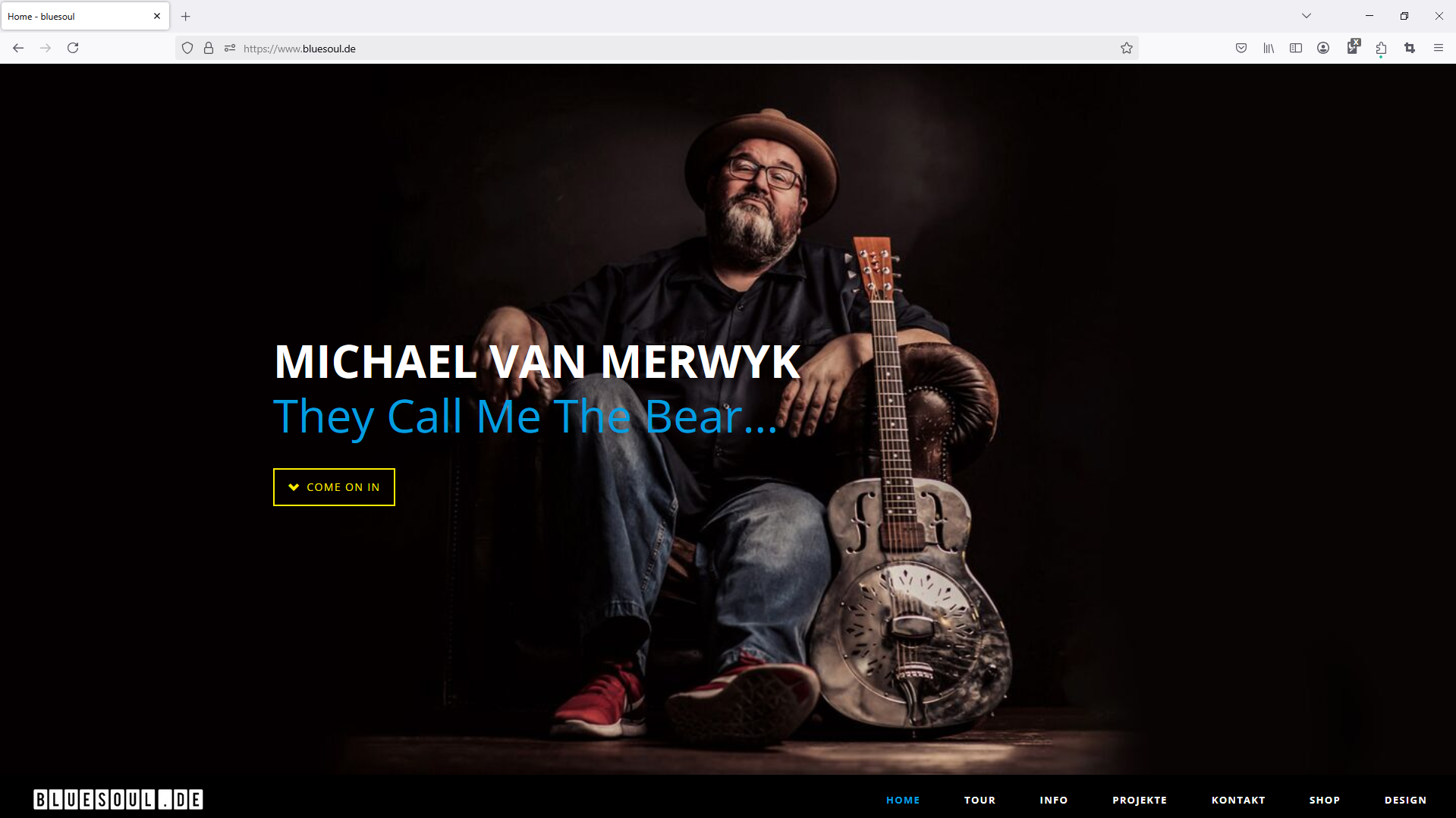Toggle the sidebar view icon
Image resolution: width=1456 pixels, height=818 pixels.
tap(1296, 48)
